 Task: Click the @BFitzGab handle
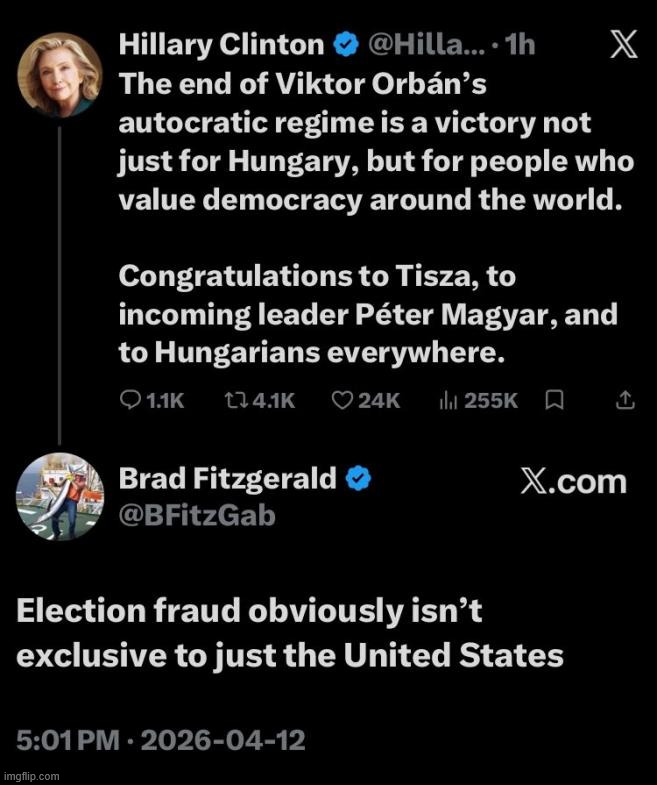tap(196, 514)
